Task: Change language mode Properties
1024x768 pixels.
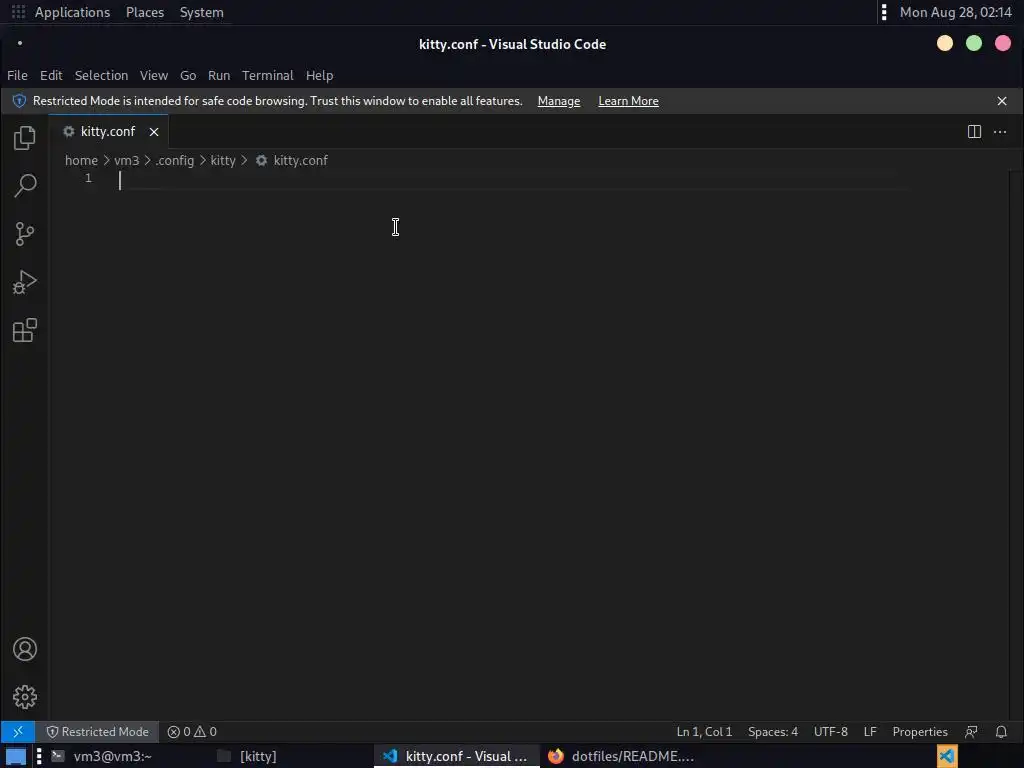Action: click(x=920, y=732)
